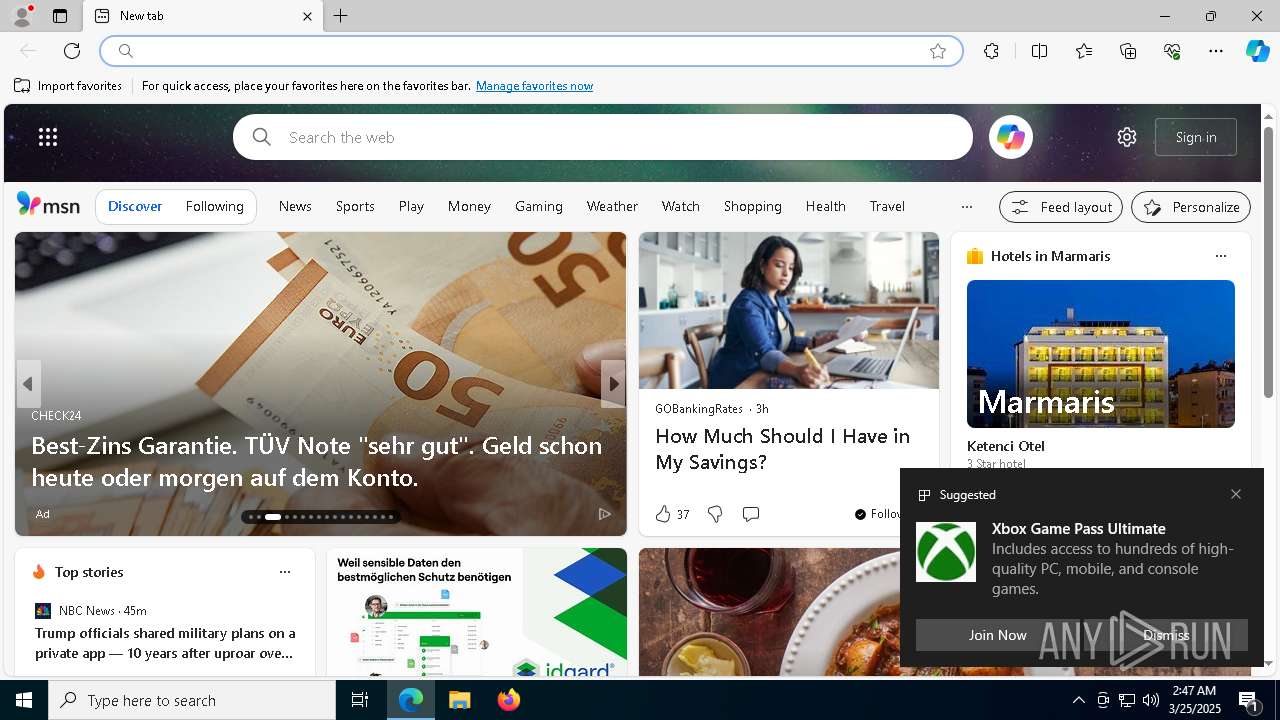The image size is (1280, 720).
Task: Dislike the savings article
Action: pos(714,514)
